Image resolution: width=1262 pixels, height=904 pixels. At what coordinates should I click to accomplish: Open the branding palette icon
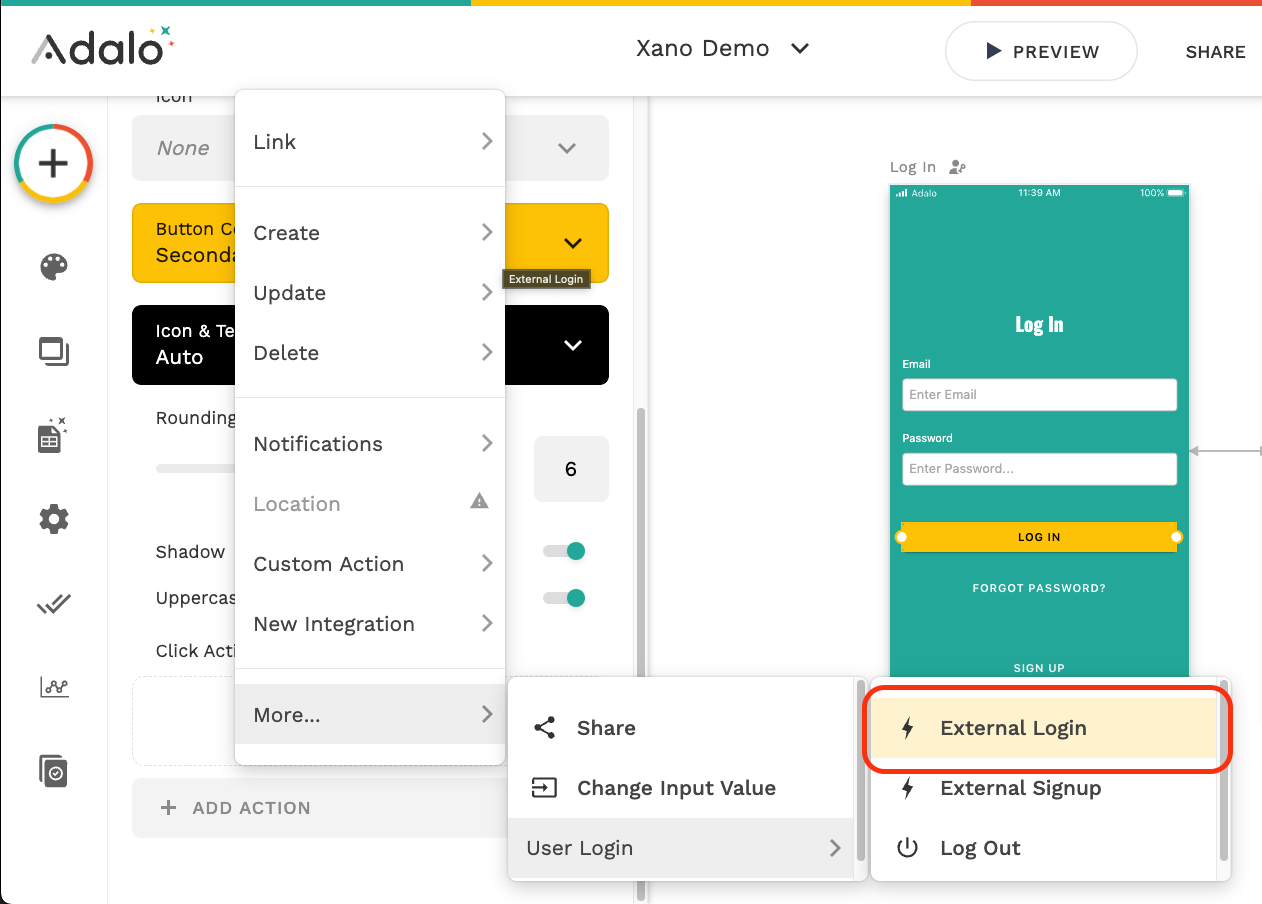pyautogui.click(x=54, y=267)
